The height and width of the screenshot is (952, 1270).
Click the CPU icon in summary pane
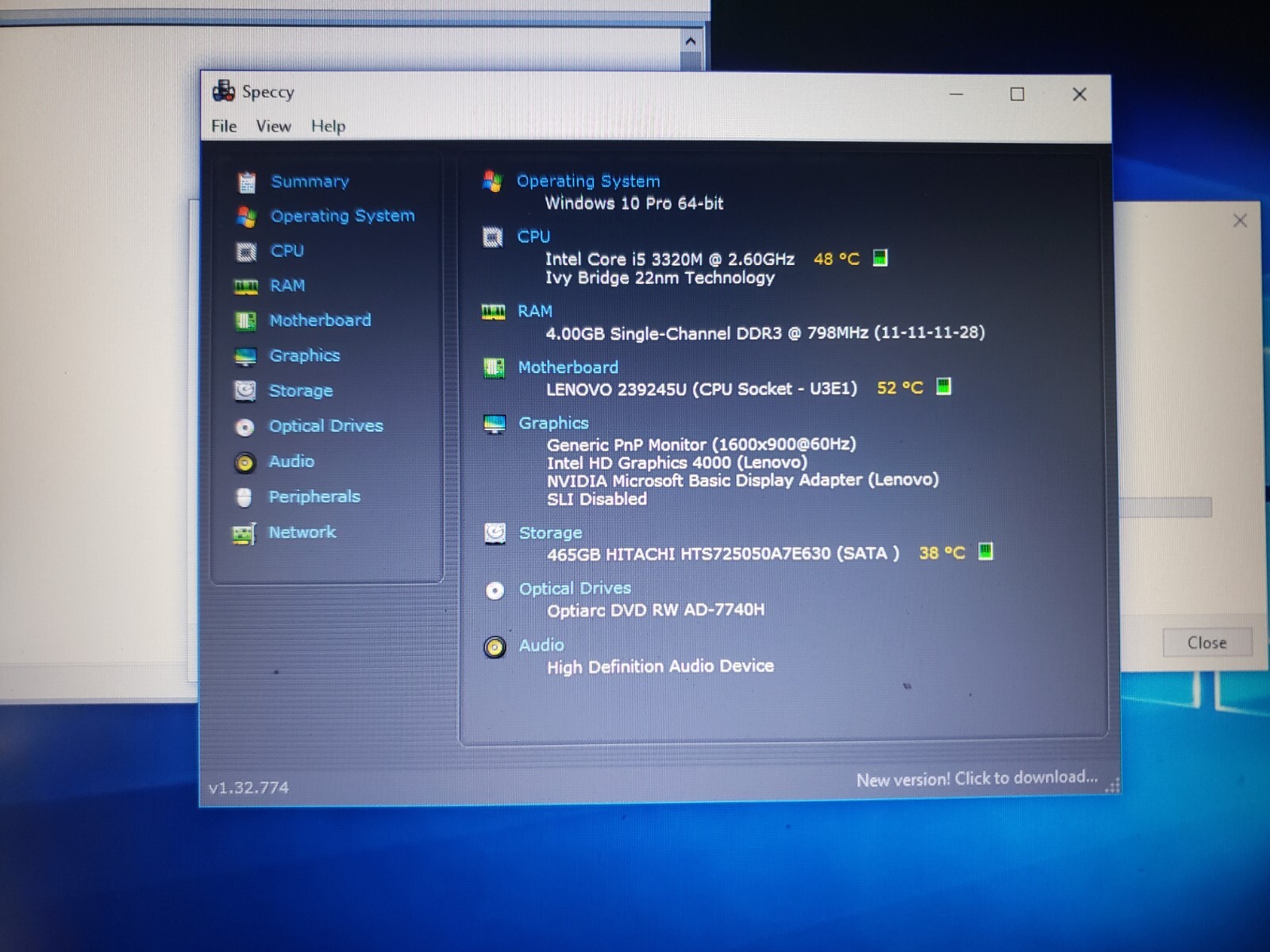click(493, 237)
